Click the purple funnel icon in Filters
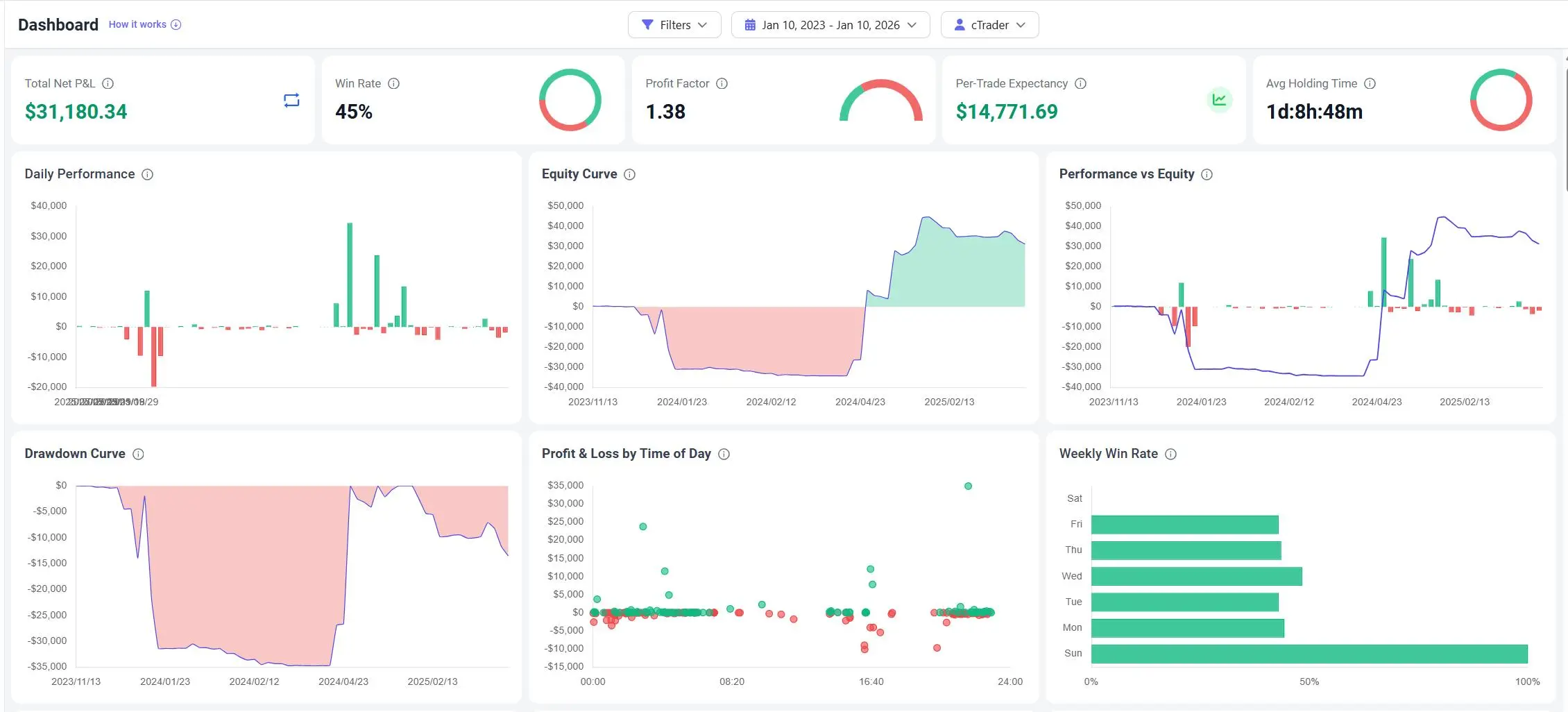 (647, 24)
